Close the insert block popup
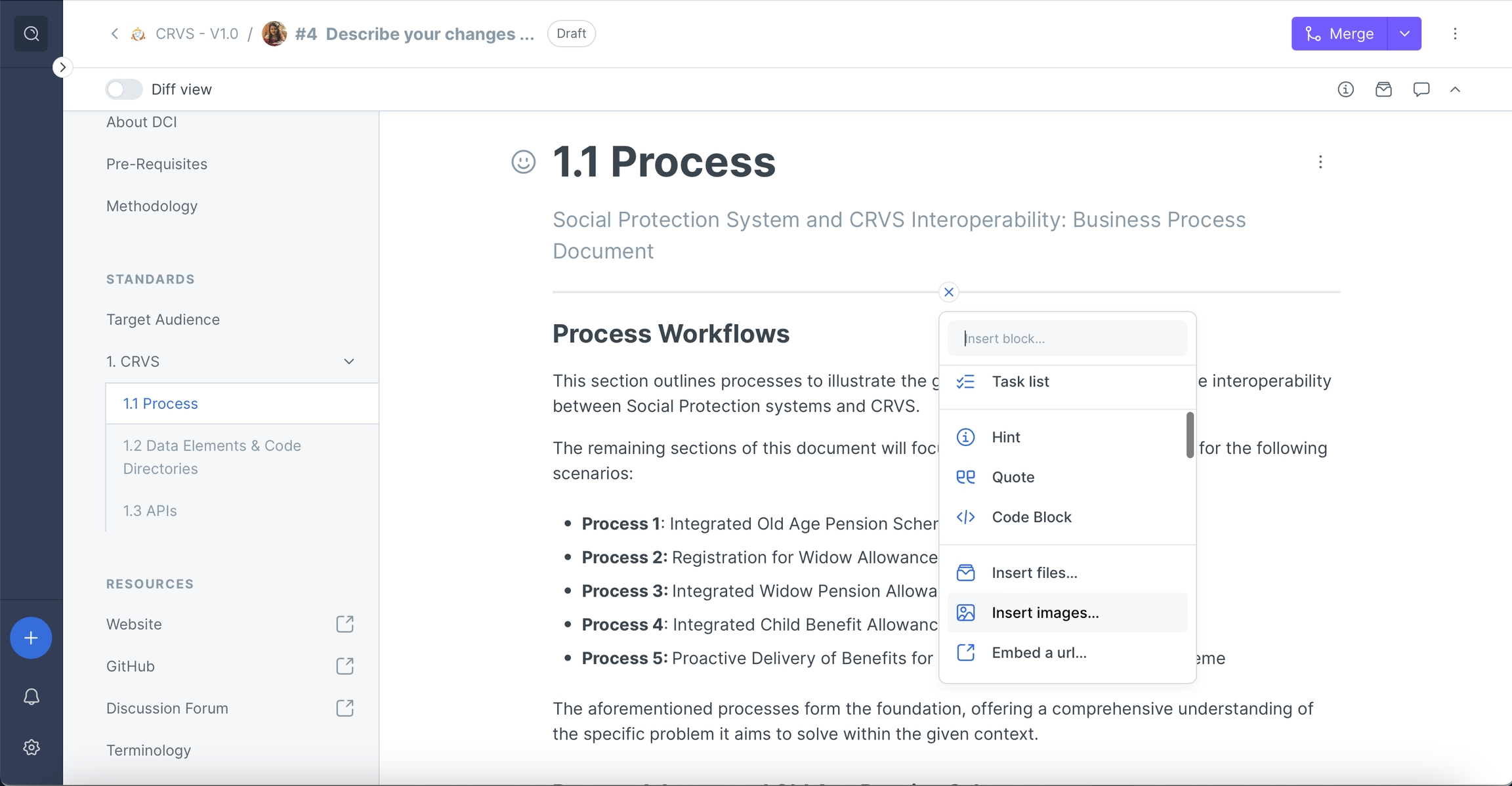This screenshot has width=1512, height=786. click(949, 292)
